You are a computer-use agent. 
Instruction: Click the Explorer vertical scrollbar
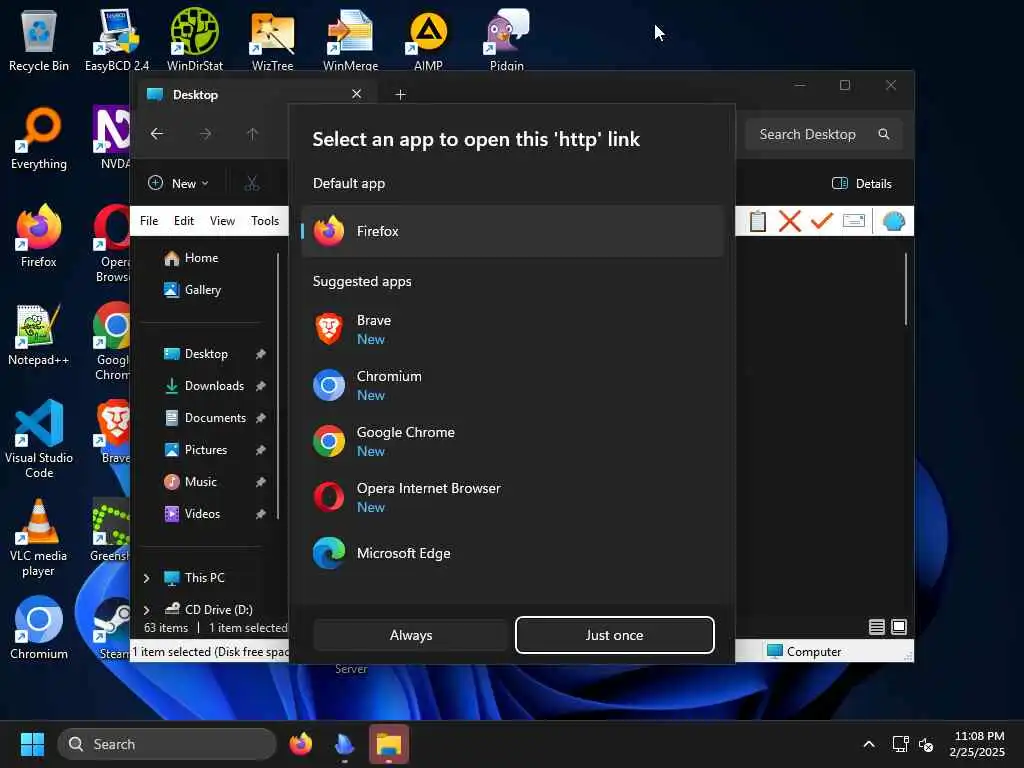tap(906, 289)
